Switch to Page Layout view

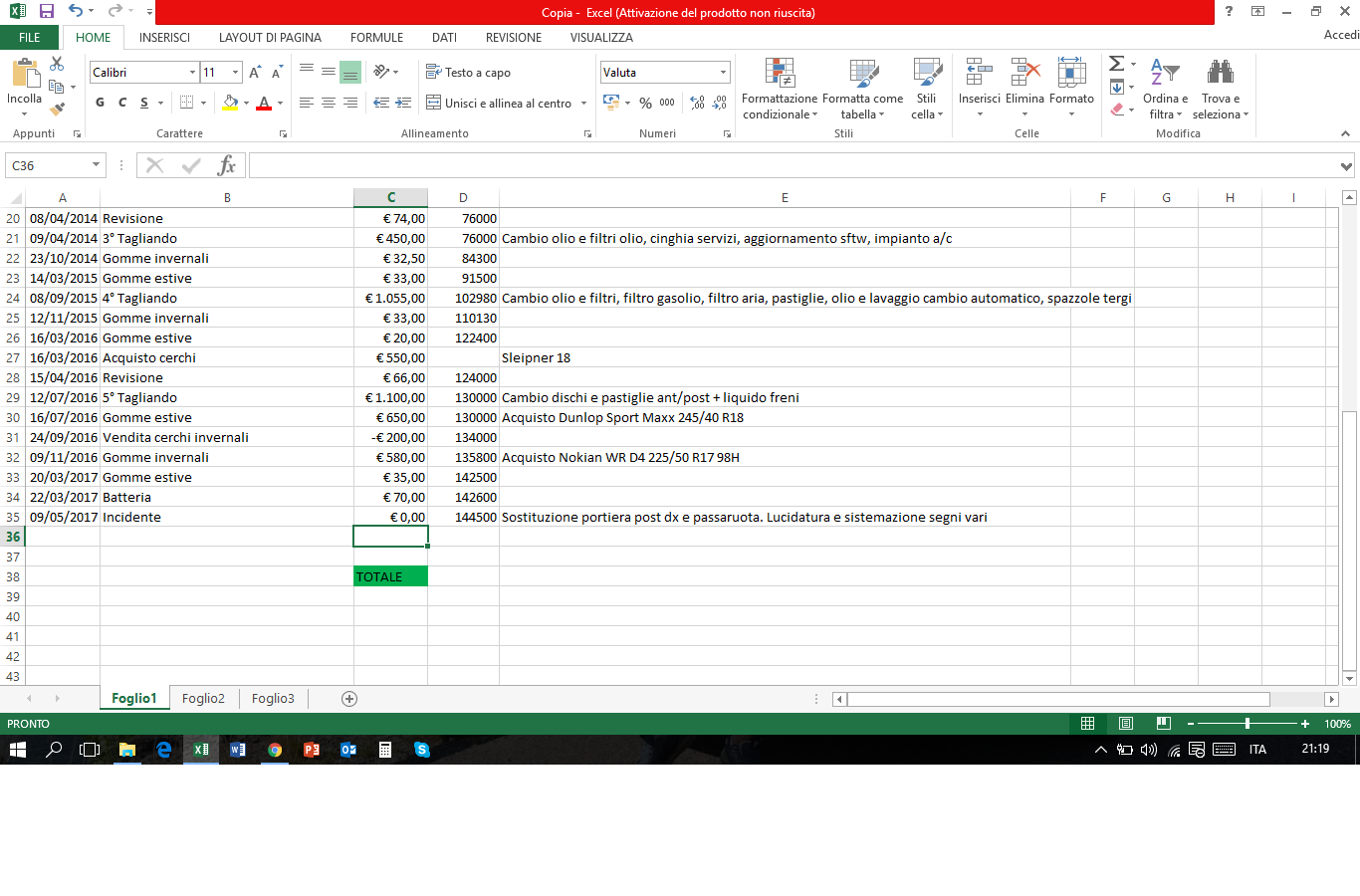(1126, 724)
